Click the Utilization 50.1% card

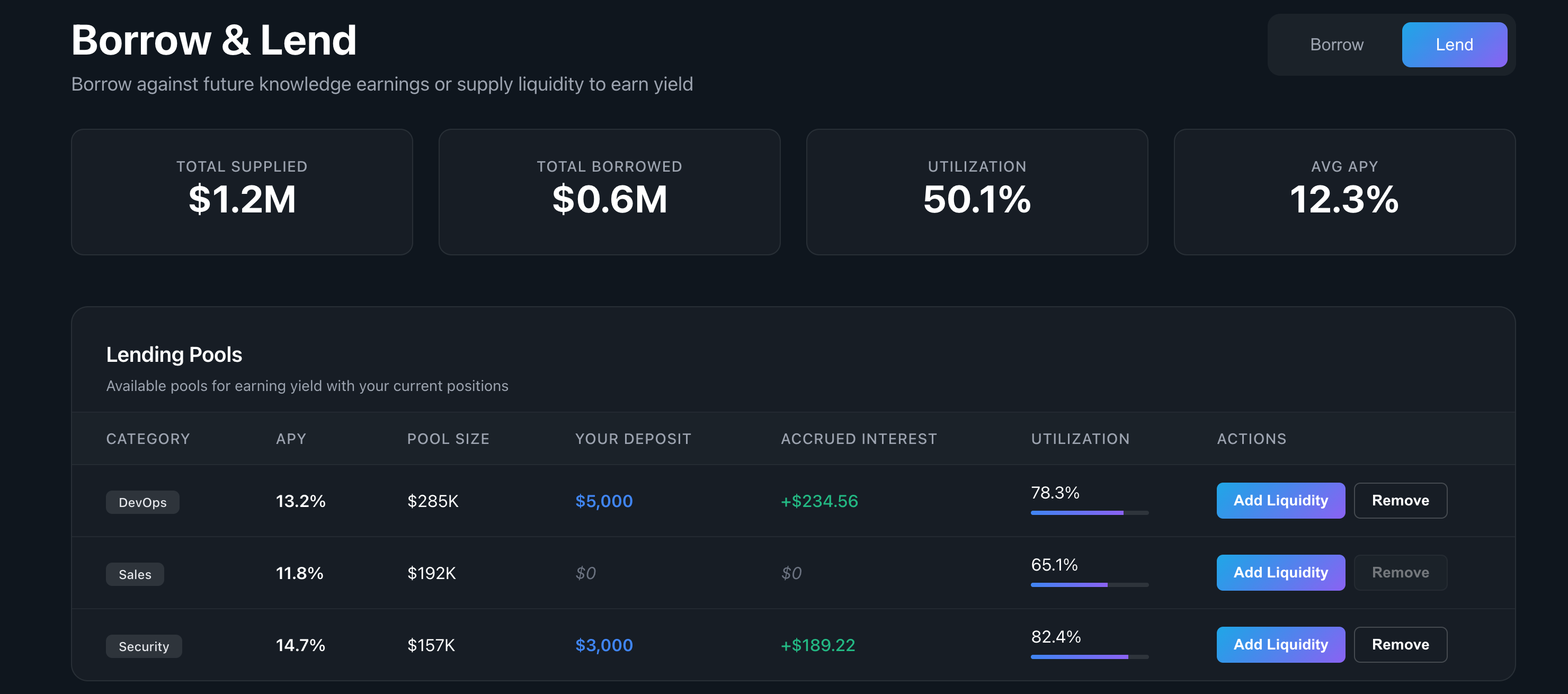pyautogui.click(x=977, y=192)
